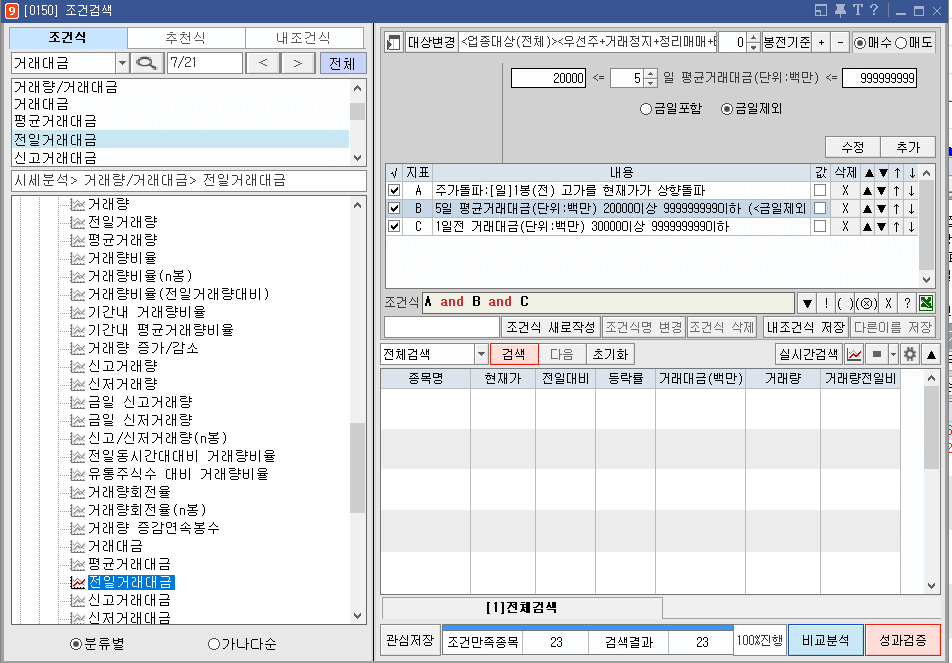The width and height of the screenshot is (952, 663).
Task: Click the T font icon in the title bar
Action: click(x=857, y=10)
